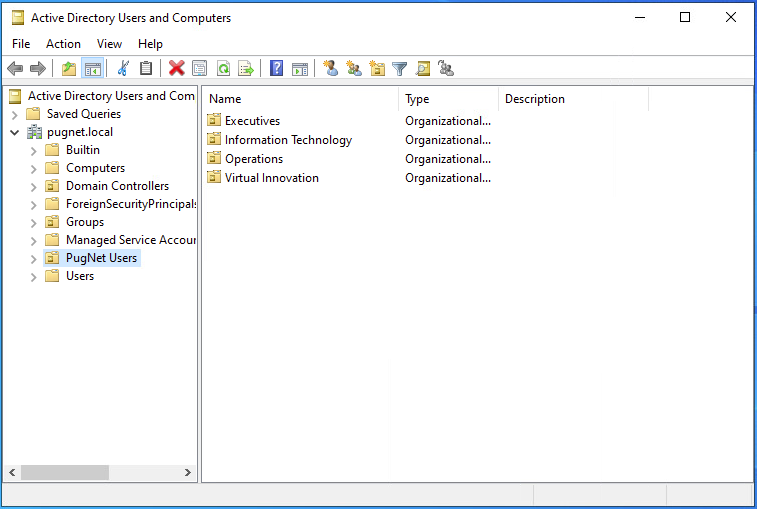The height and width of the screenshot is (509, 757).
Task: Open Help with question mark icon
Action: 276,69
